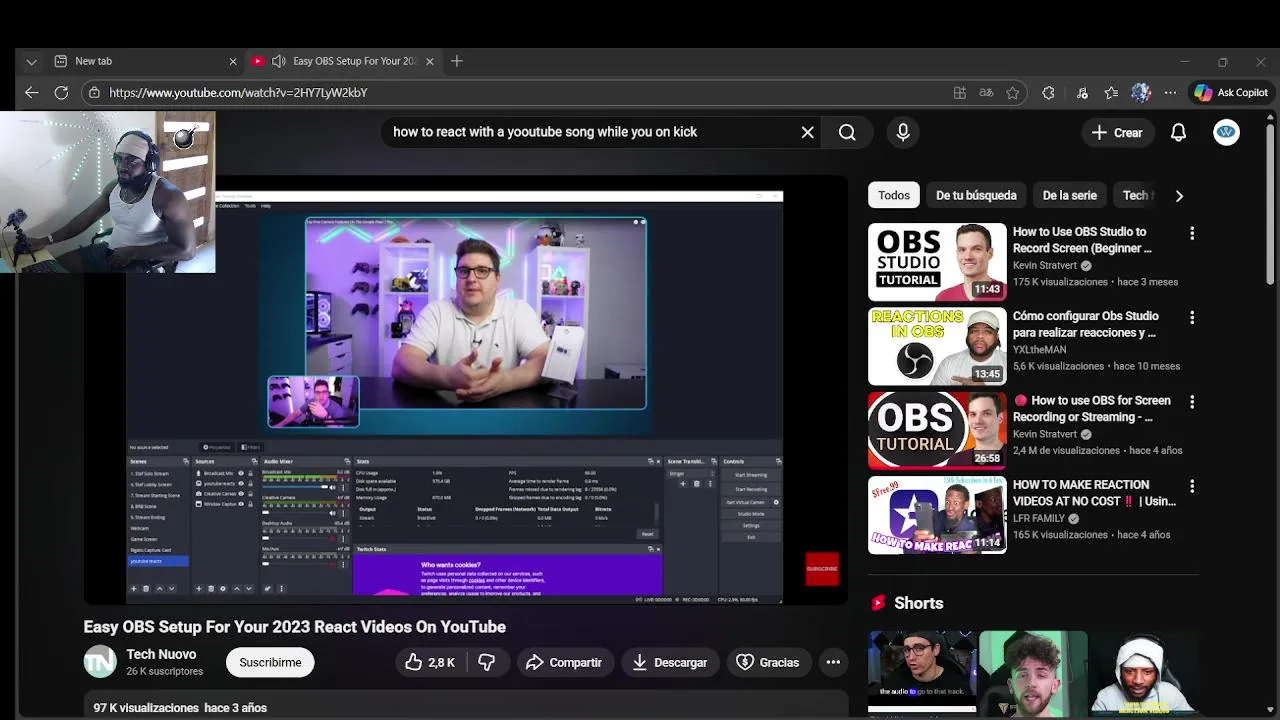The height and width of the screenshot is (720, 1280).
Task: Open options for OBS for Screen Recording video
Action: (x=1191, y=401)
